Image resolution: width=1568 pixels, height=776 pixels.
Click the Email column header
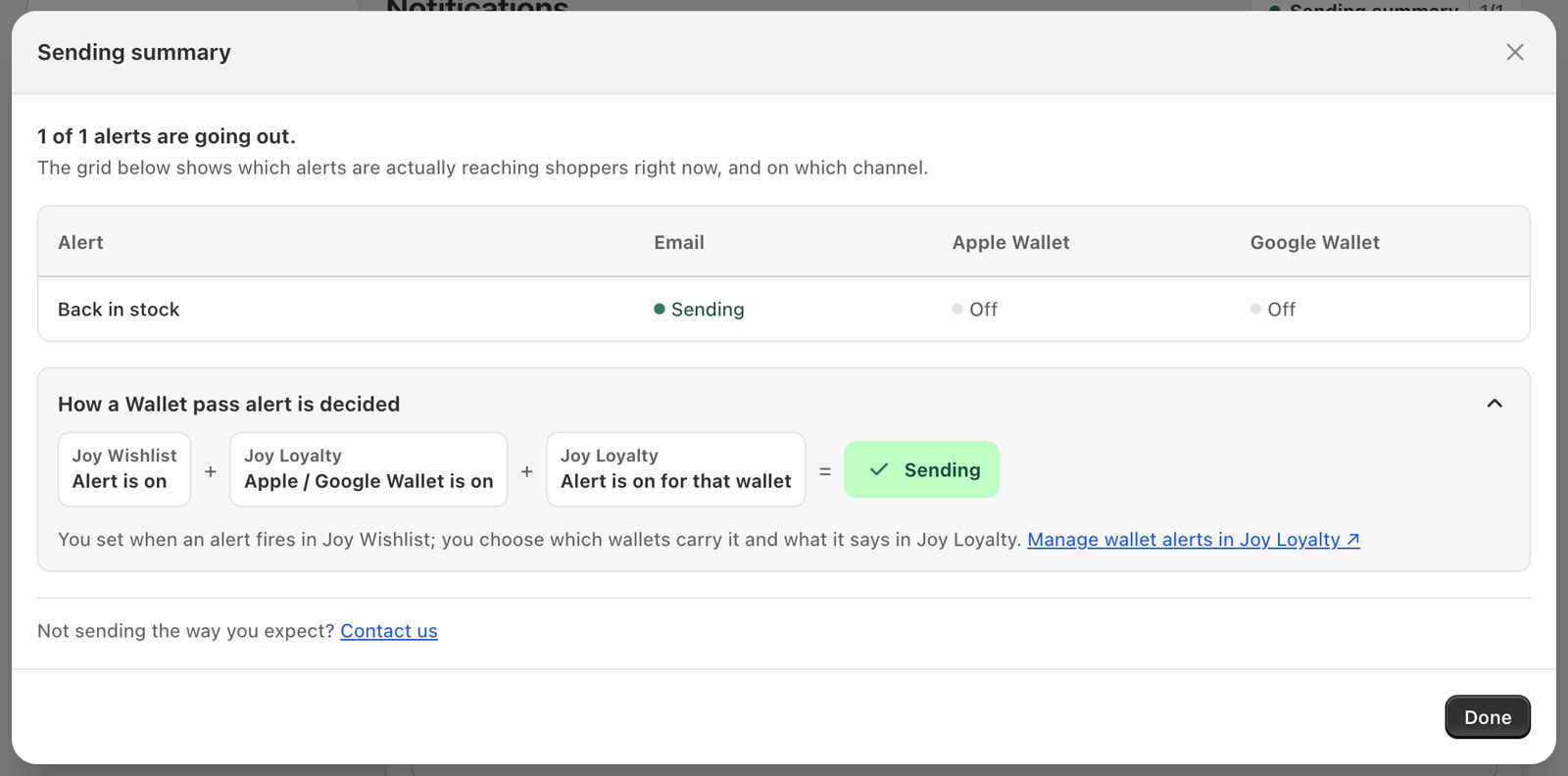(679, 242)
